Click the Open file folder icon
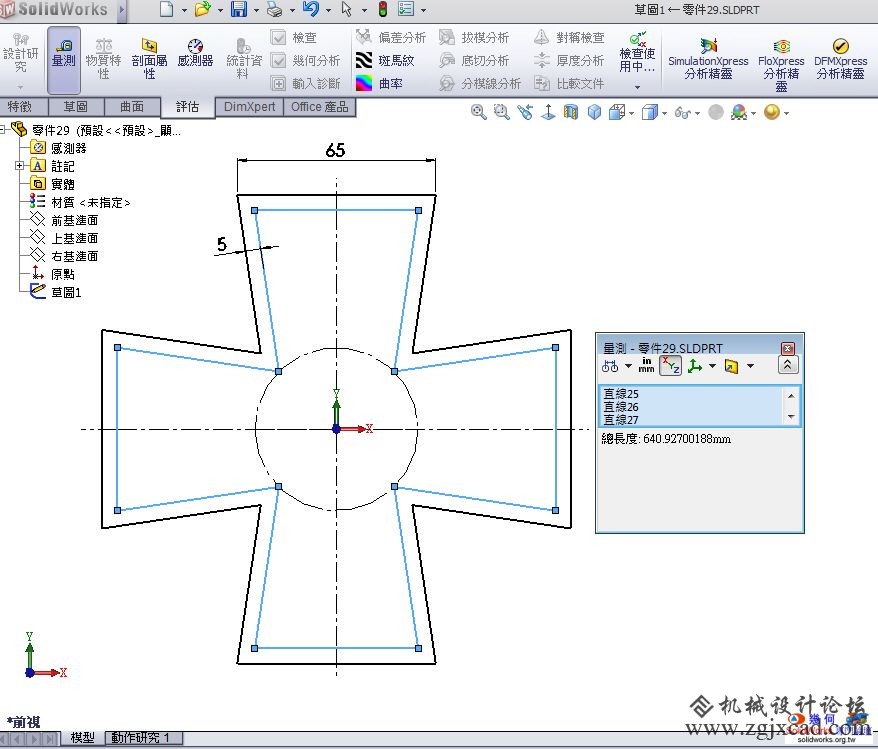This screenshot has height=749, width=878. [203, 9]
